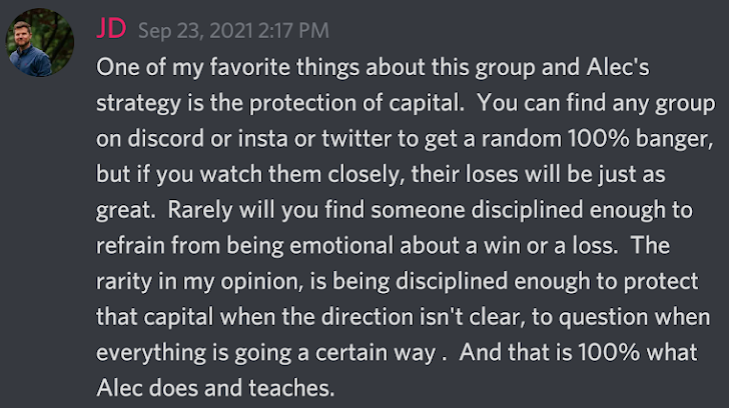This screenshot has width=729, height=408.
Task: Click the word "great." starting the fifth line
Action: 126,211
